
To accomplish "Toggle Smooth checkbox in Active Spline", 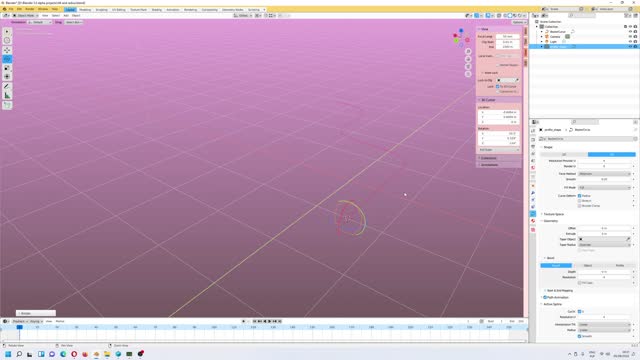I will point(580,336).
